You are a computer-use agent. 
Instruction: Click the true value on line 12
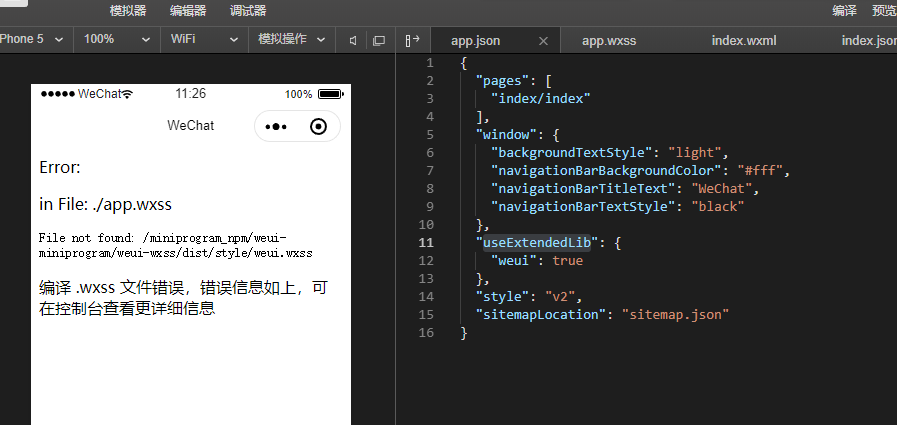point(567,260)
